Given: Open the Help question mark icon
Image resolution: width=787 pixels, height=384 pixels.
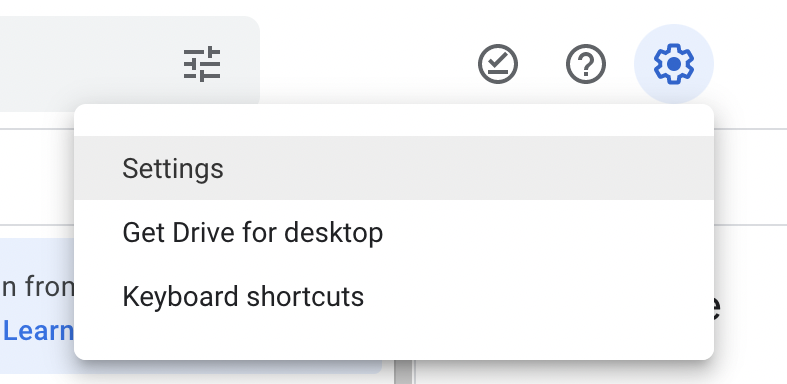Looking at the screenshot, I should tap(586, 64).
